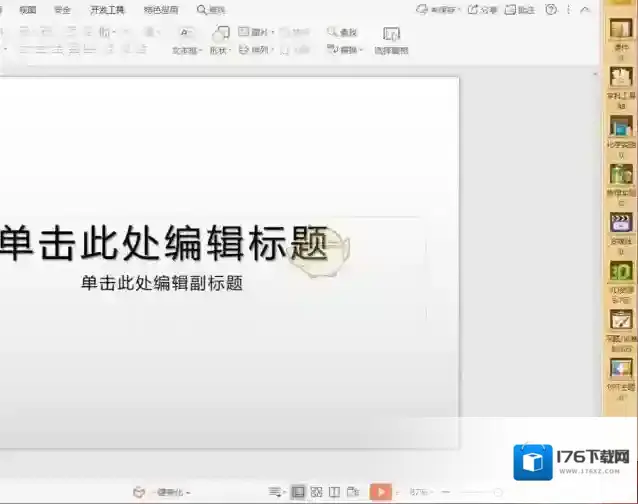This screenshot has height=504, width=638.
Task: Click the 176下载网 logo
Action: (572, 462)
